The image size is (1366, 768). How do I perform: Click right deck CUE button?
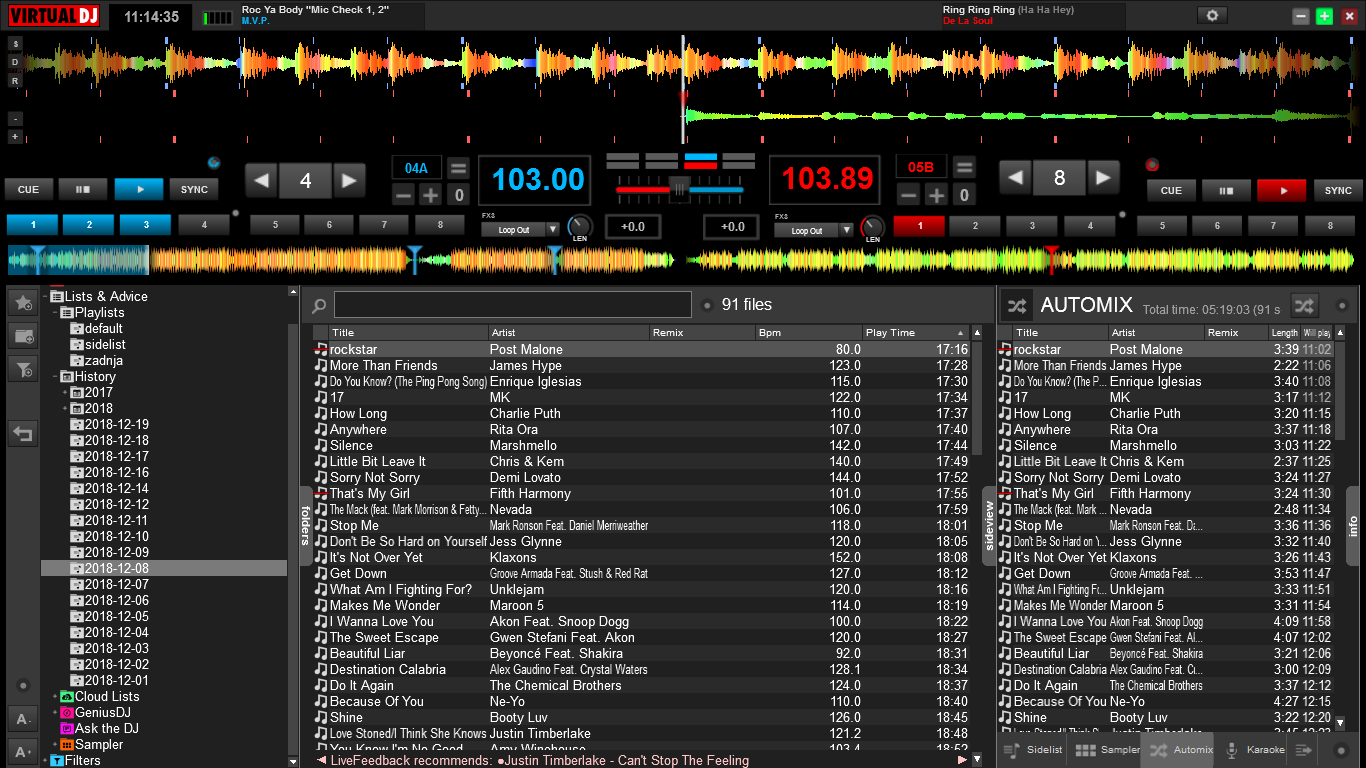(1171, 190)
